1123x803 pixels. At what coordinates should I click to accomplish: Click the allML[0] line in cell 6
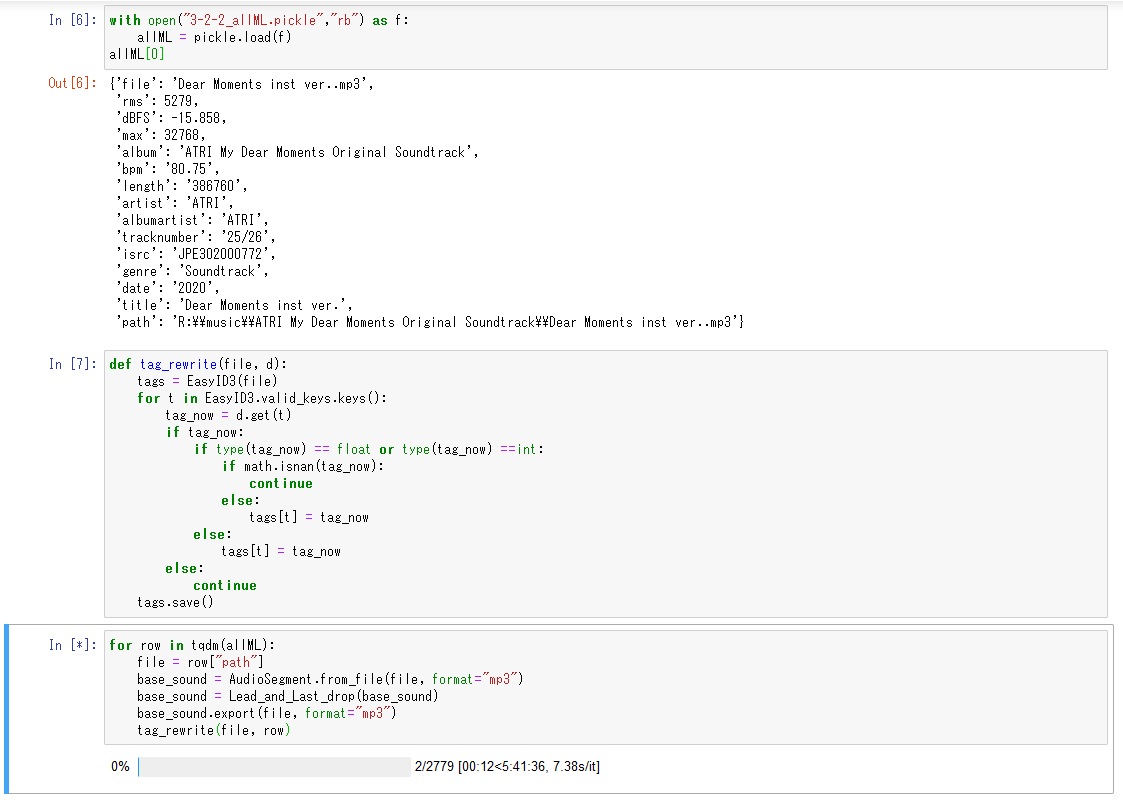pyautogui.click(x=137, y=54)
